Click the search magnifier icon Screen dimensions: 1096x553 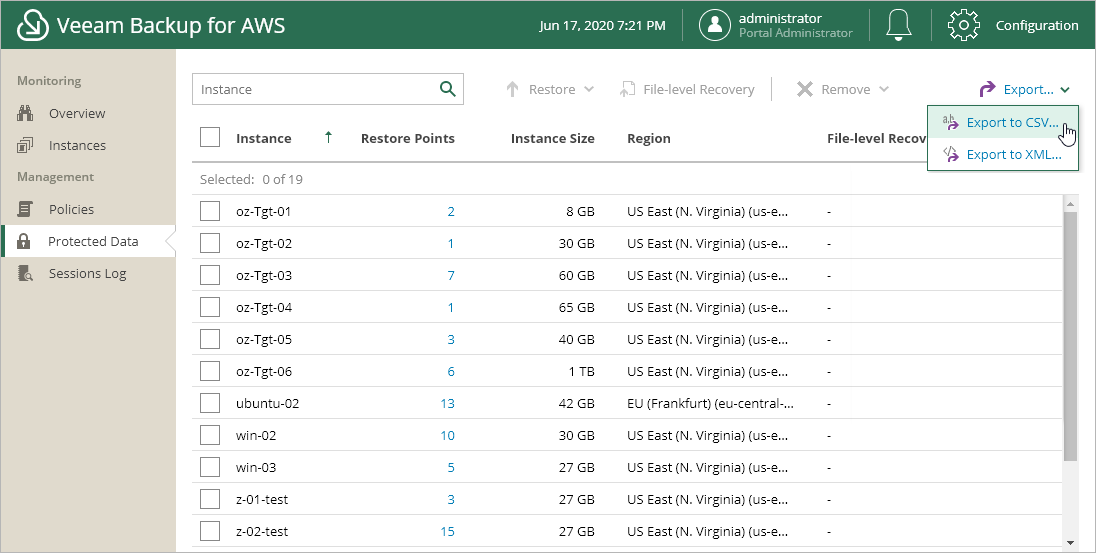pyautogui.click(x=447, y=89)
